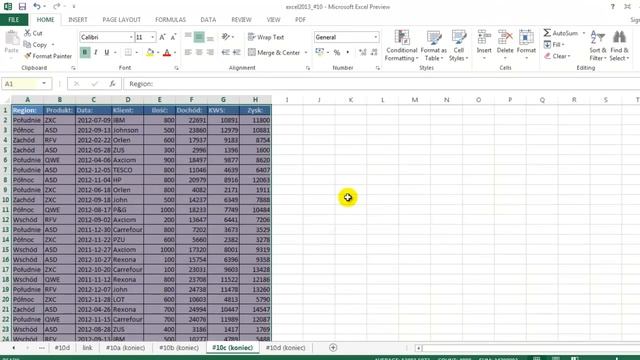Open the Format cells menu
The width and height of the screenshot is (640, 360).
[526, 45]
